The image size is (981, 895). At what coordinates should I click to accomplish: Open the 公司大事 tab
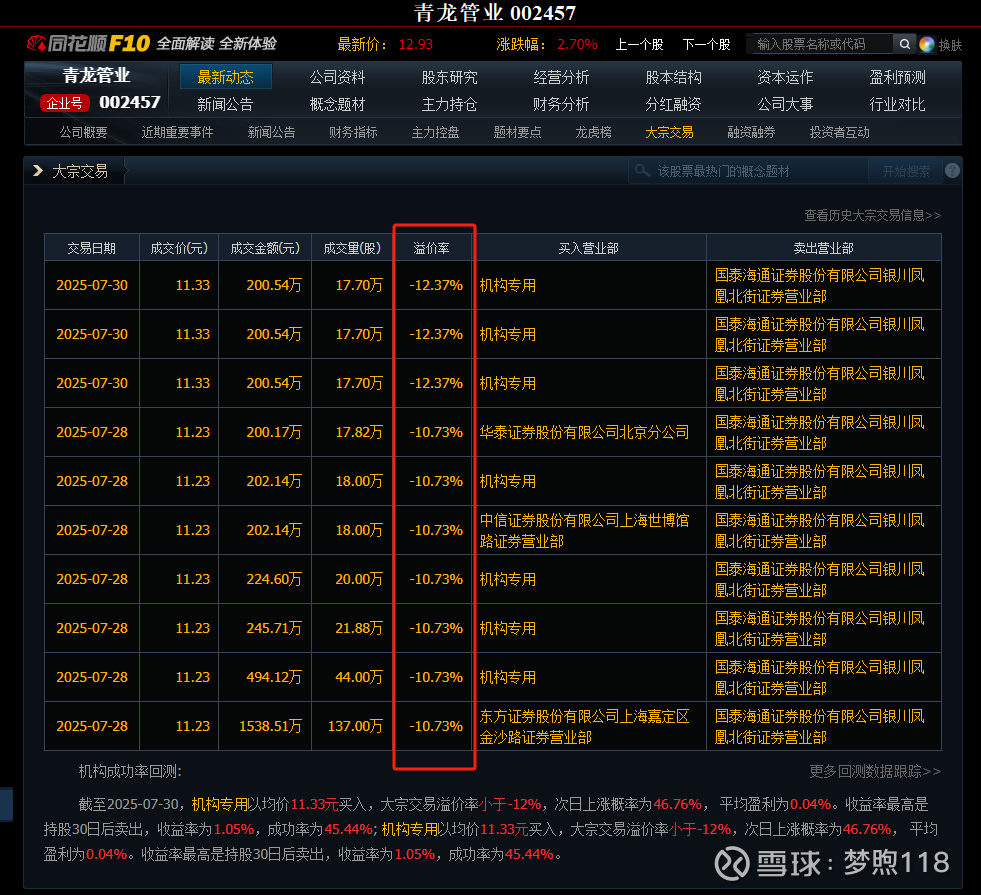pos(785,104)
